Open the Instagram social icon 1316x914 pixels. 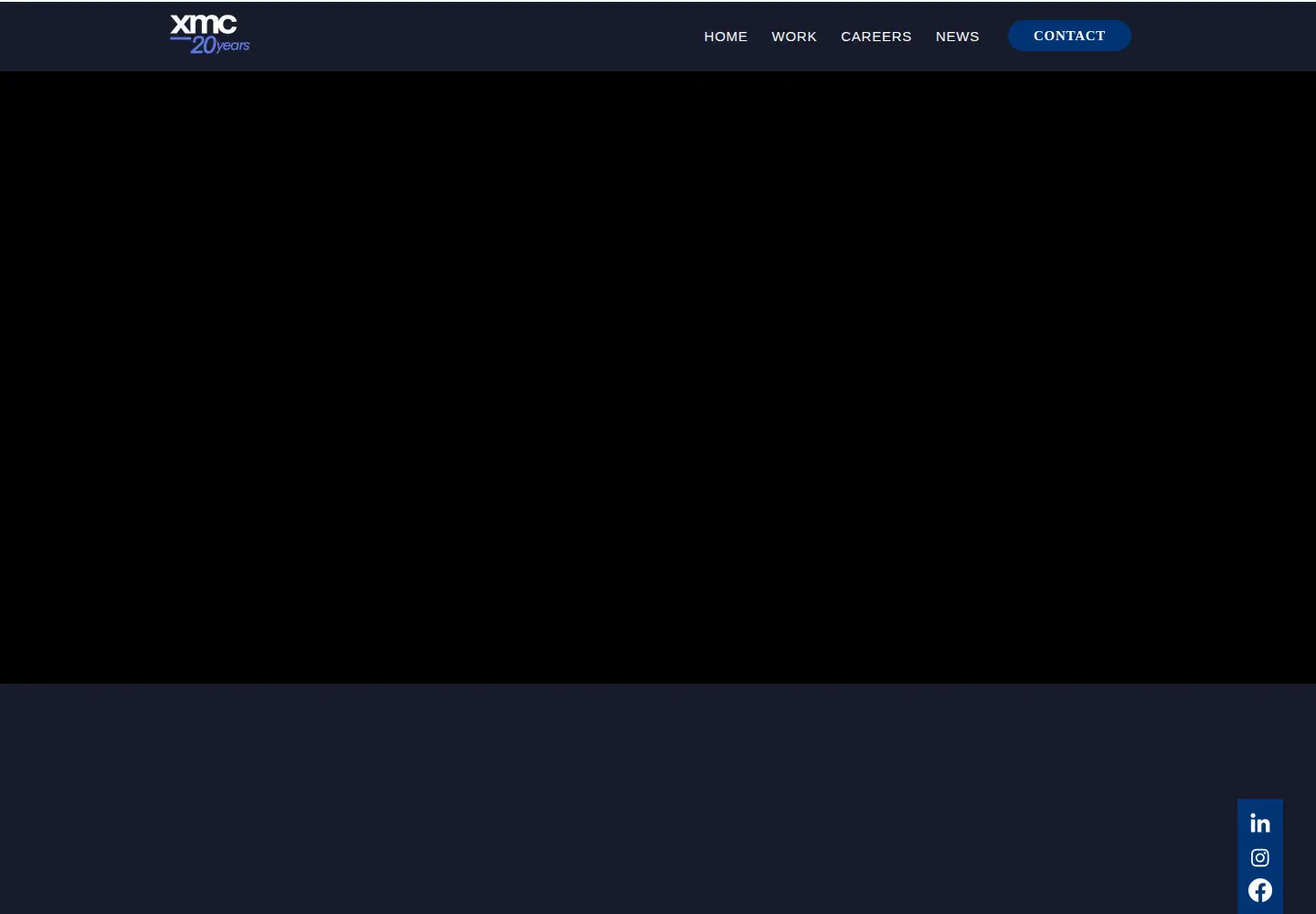(1260, 857)
